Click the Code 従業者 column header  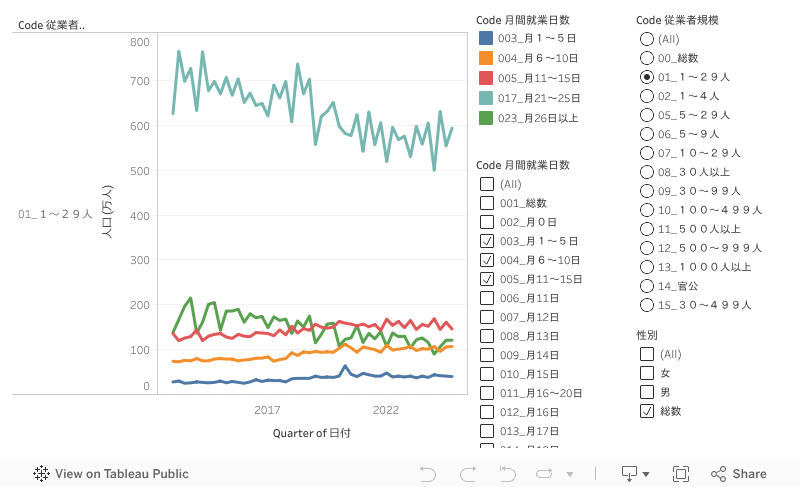click(52, 25)
